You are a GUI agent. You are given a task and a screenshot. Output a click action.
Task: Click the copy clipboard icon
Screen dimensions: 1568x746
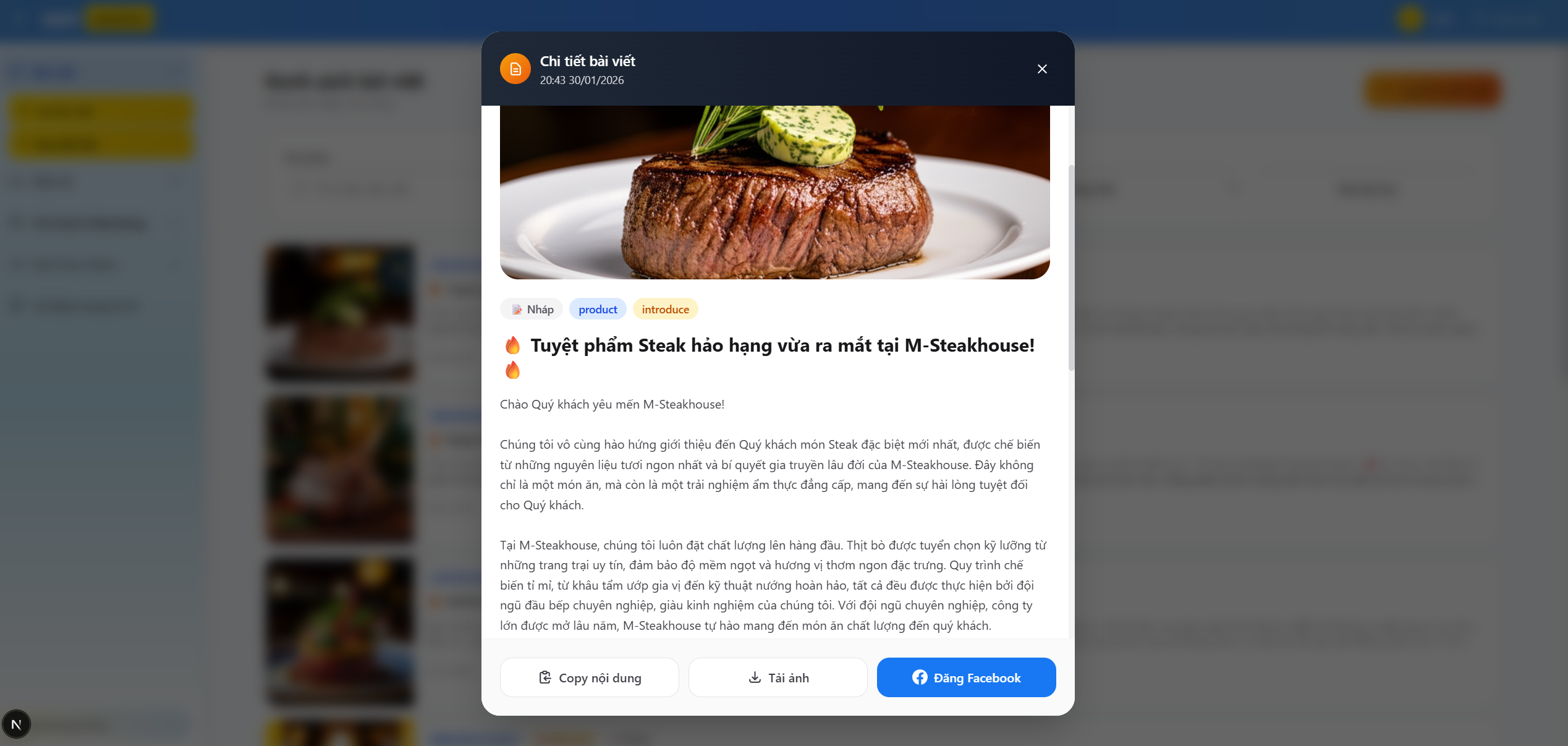tap(545, 677)
